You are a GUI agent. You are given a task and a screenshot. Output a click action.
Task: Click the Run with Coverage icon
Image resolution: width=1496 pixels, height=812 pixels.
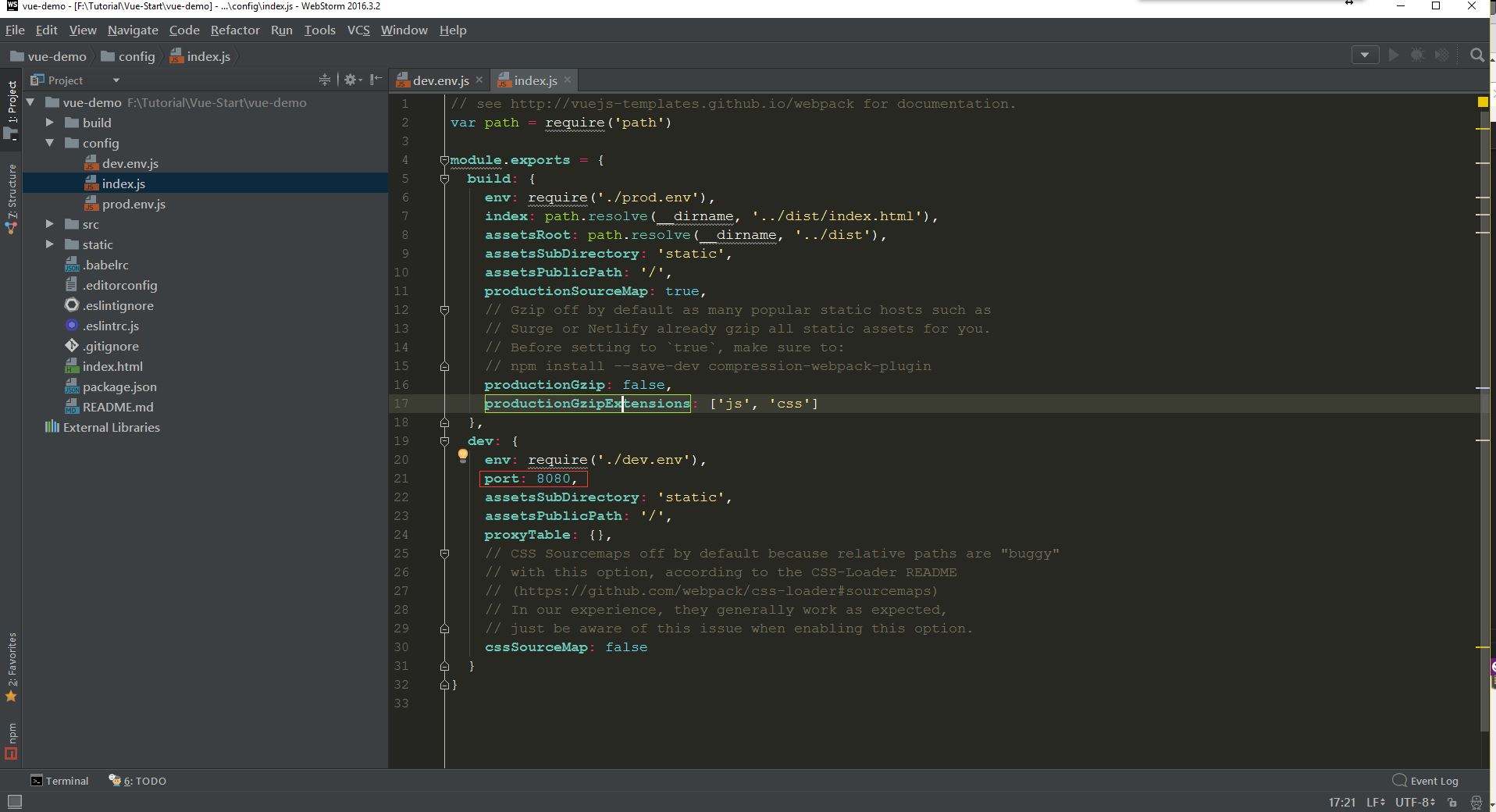point(1442,55)
